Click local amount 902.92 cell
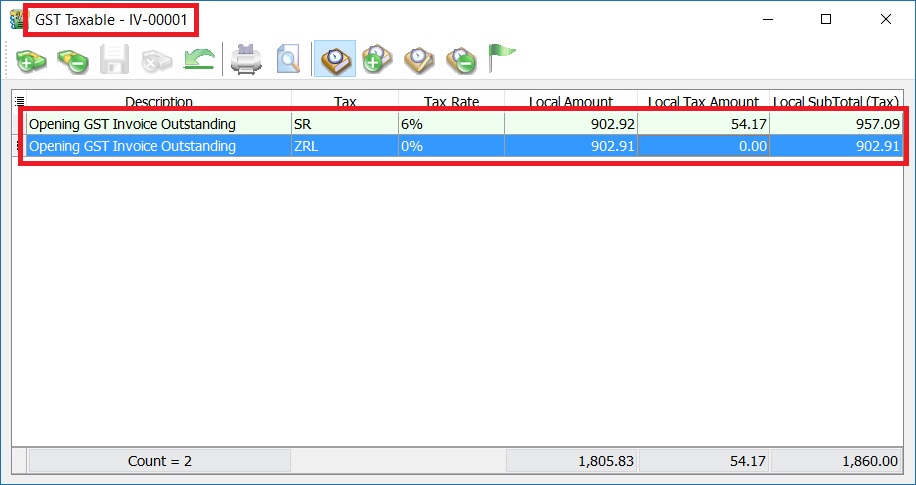This screenshot has height=485, width=916. [x=571, y=124]
